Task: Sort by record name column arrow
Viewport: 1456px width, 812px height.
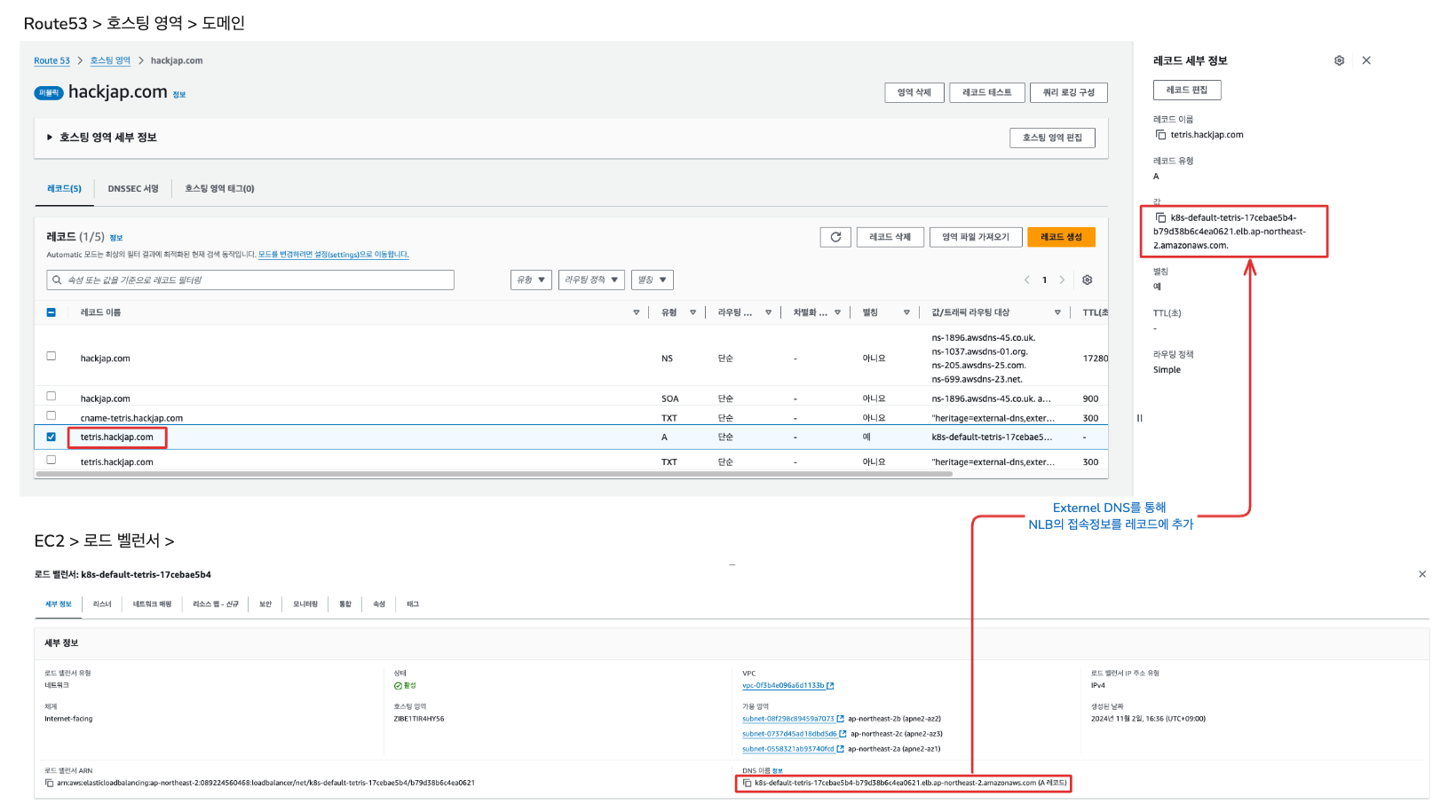Action: [x=636, y=312]
